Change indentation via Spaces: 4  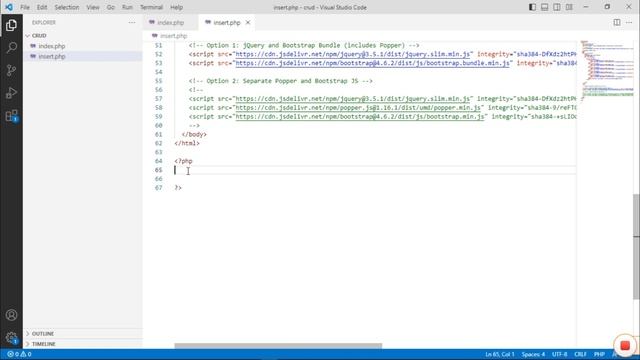click(533, 354)
